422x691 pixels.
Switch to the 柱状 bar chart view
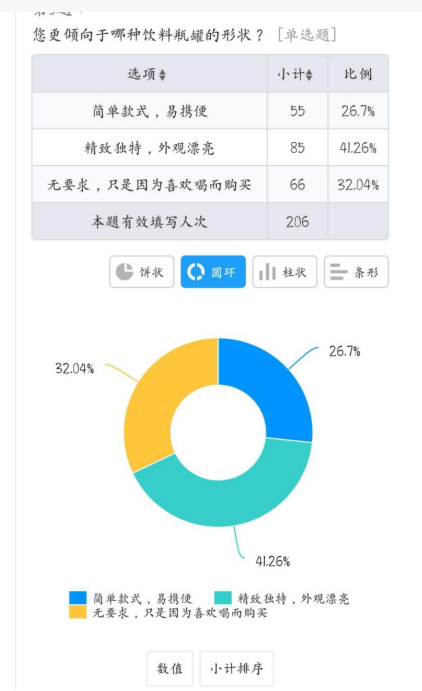click(285, 272)
